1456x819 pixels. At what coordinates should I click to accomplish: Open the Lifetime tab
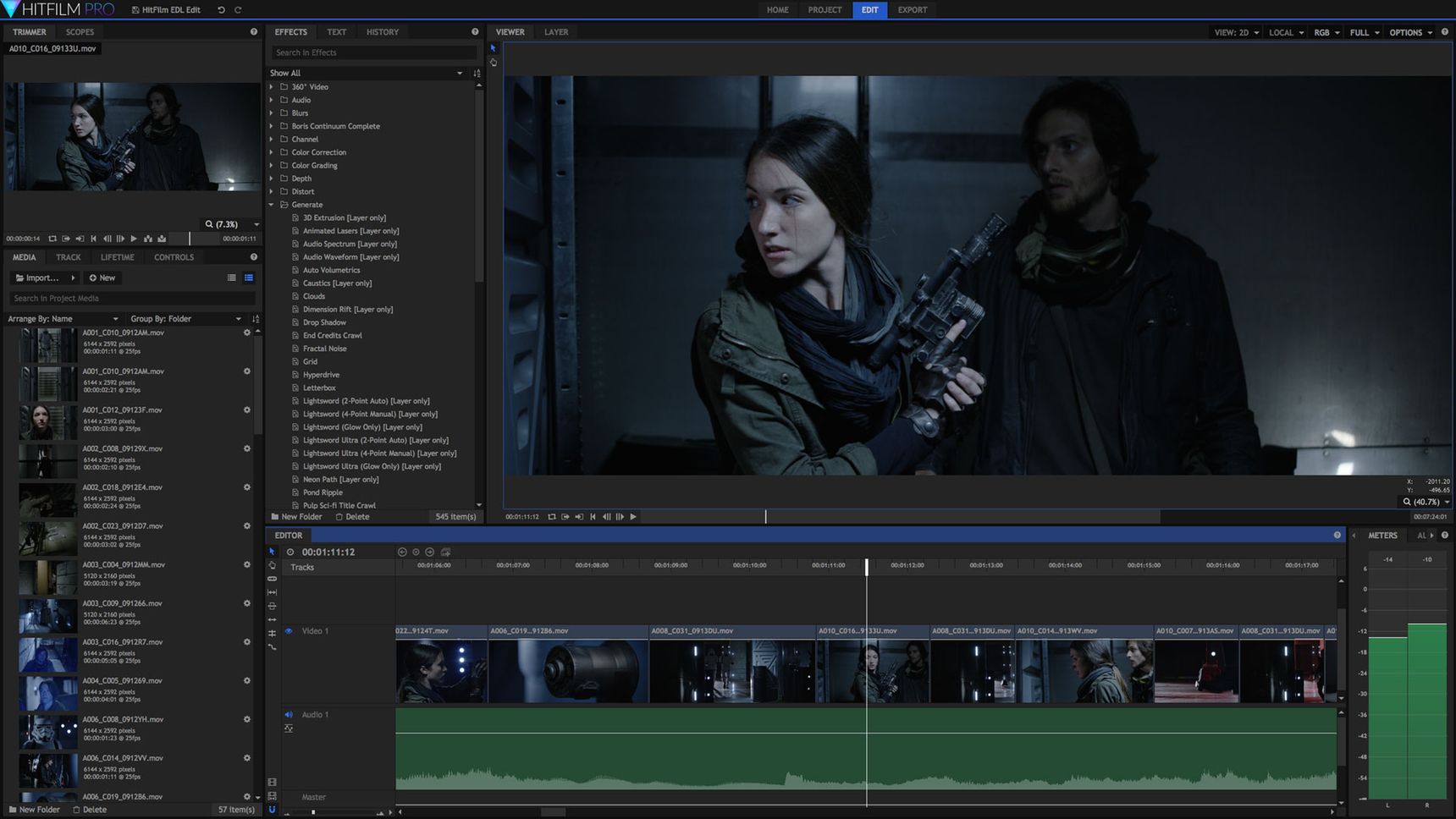click(x=118, y=257)
